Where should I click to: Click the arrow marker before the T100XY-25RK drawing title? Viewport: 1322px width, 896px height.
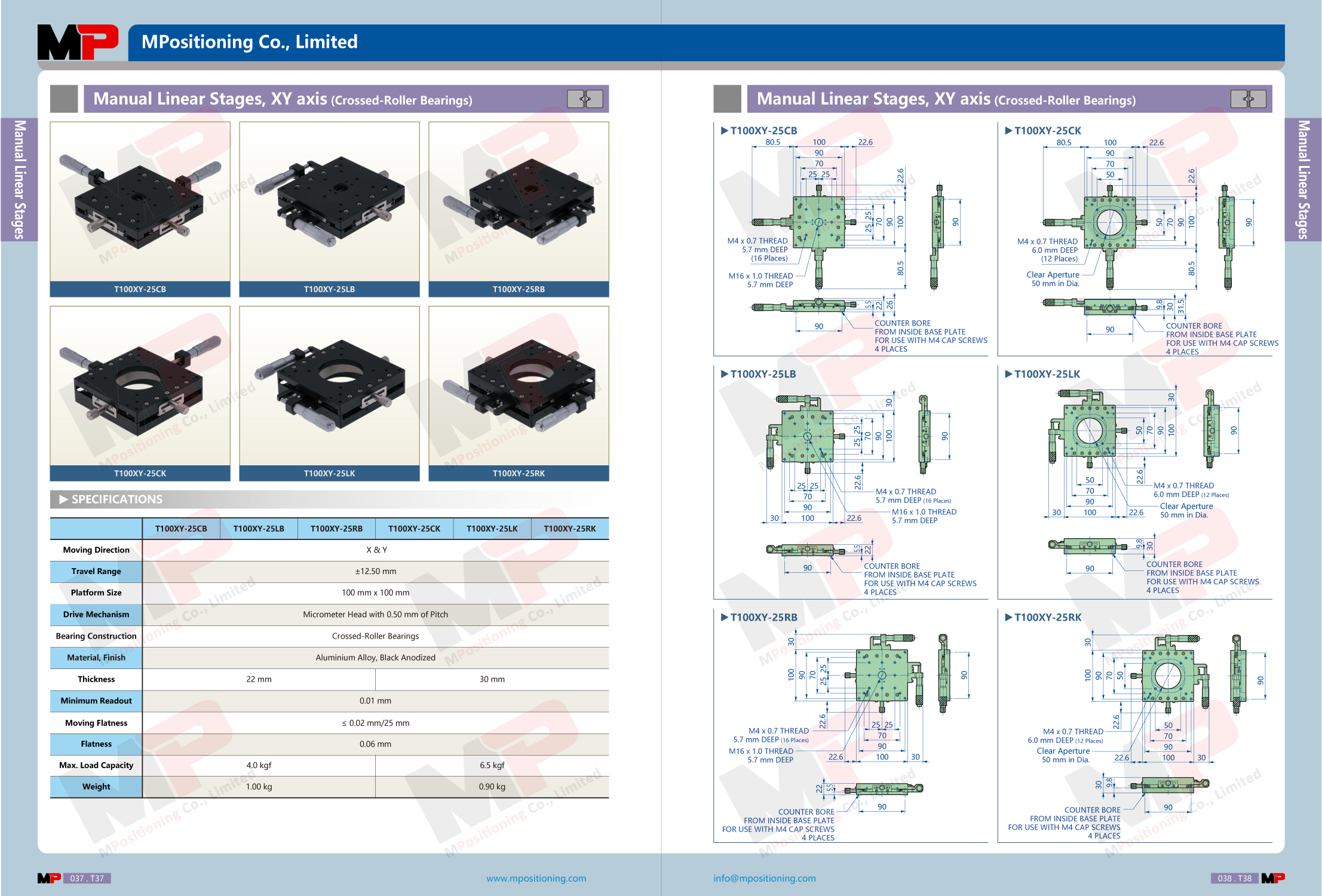(1008, 617)
